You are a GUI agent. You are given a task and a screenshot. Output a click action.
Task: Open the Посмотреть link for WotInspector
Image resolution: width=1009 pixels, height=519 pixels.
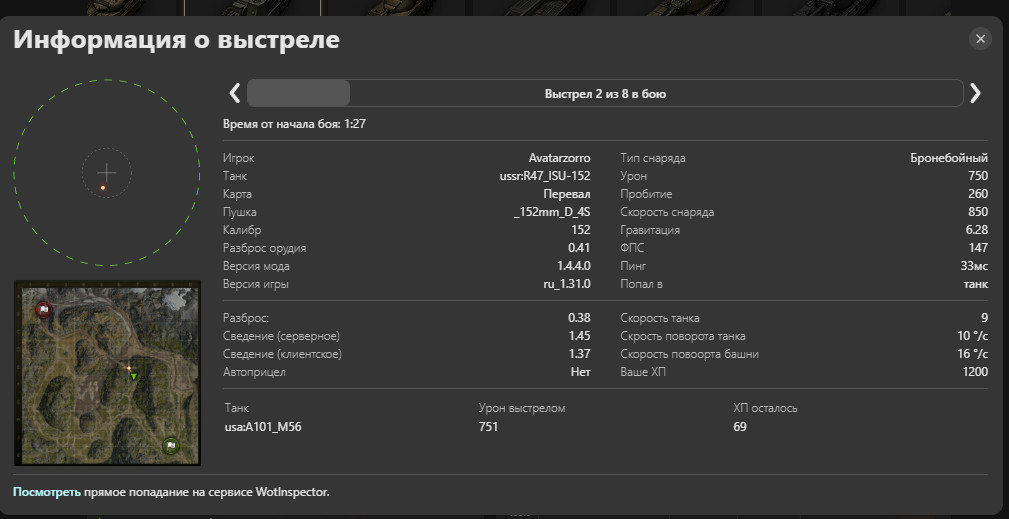click(x=46, y=492)
